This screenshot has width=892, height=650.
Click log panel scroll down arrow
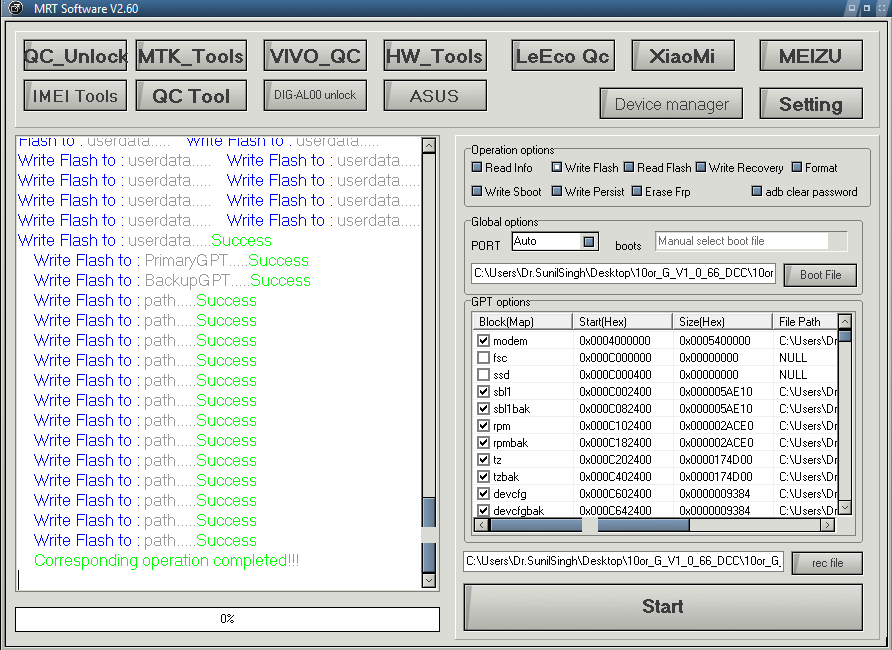(429, 580)
